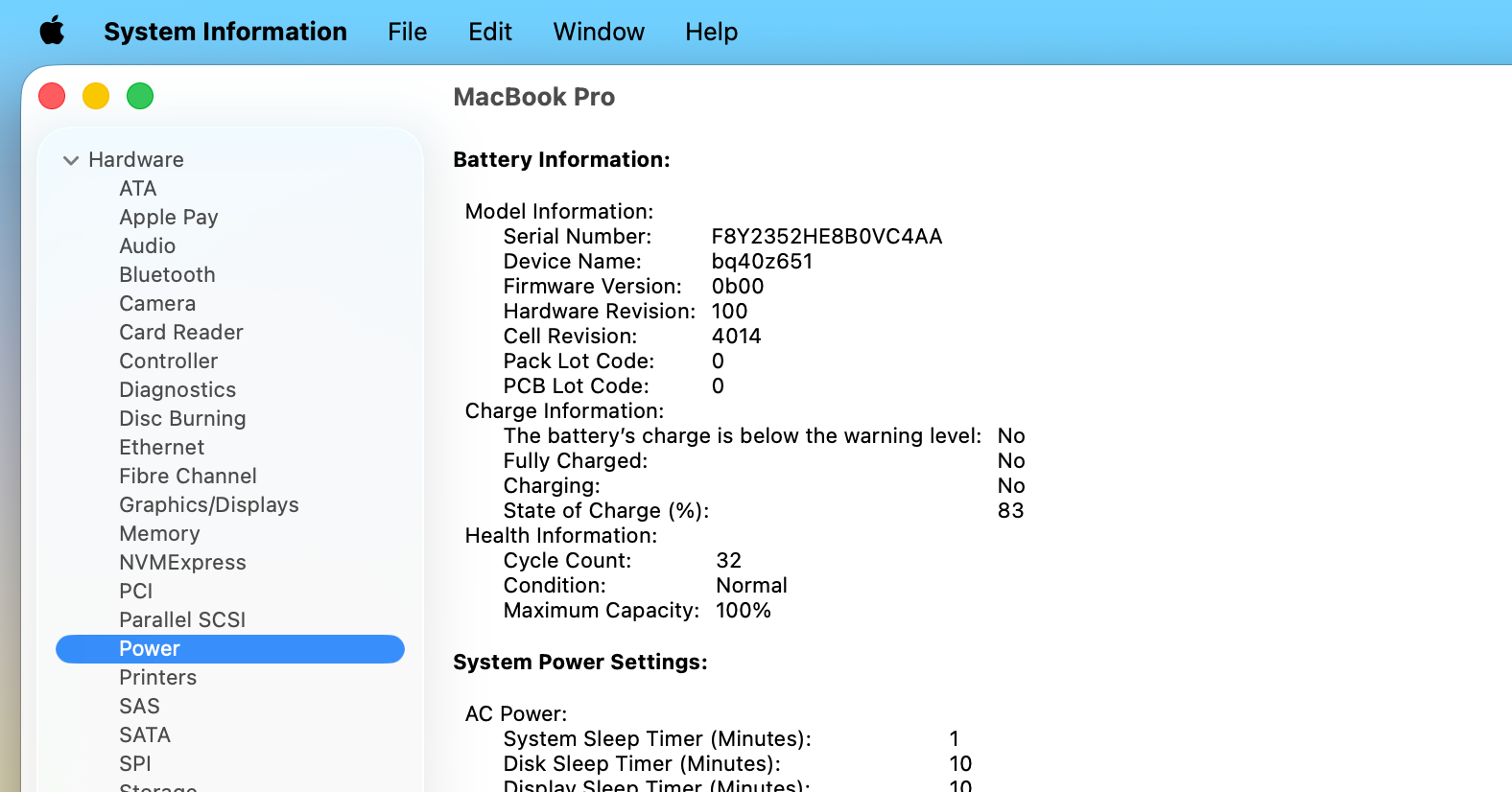Screen dimensions: 1512x792
Task: Select Memory in the hardware list
Action: point(159,534)
